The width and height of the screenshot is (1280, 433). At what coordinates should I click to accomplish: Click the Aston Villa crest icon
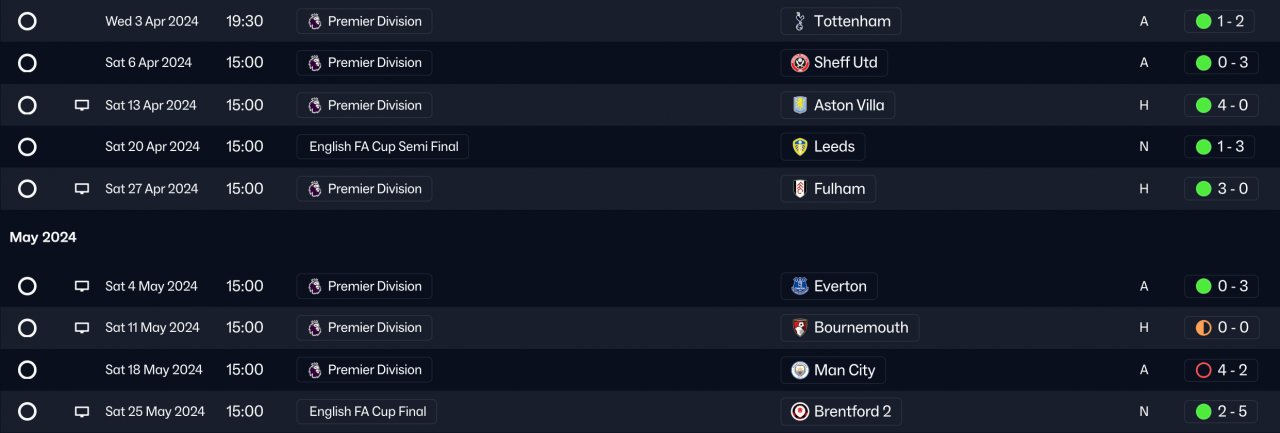(x=799, y=105)
